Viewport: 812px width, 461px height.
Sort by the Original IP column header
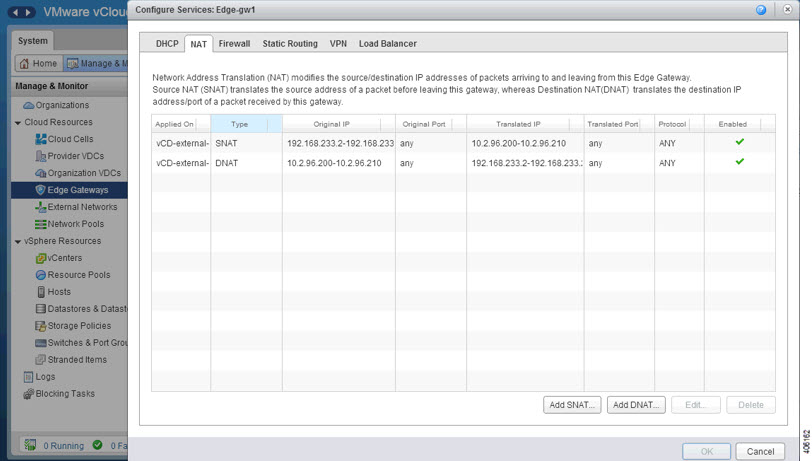(x=339, y=124)
